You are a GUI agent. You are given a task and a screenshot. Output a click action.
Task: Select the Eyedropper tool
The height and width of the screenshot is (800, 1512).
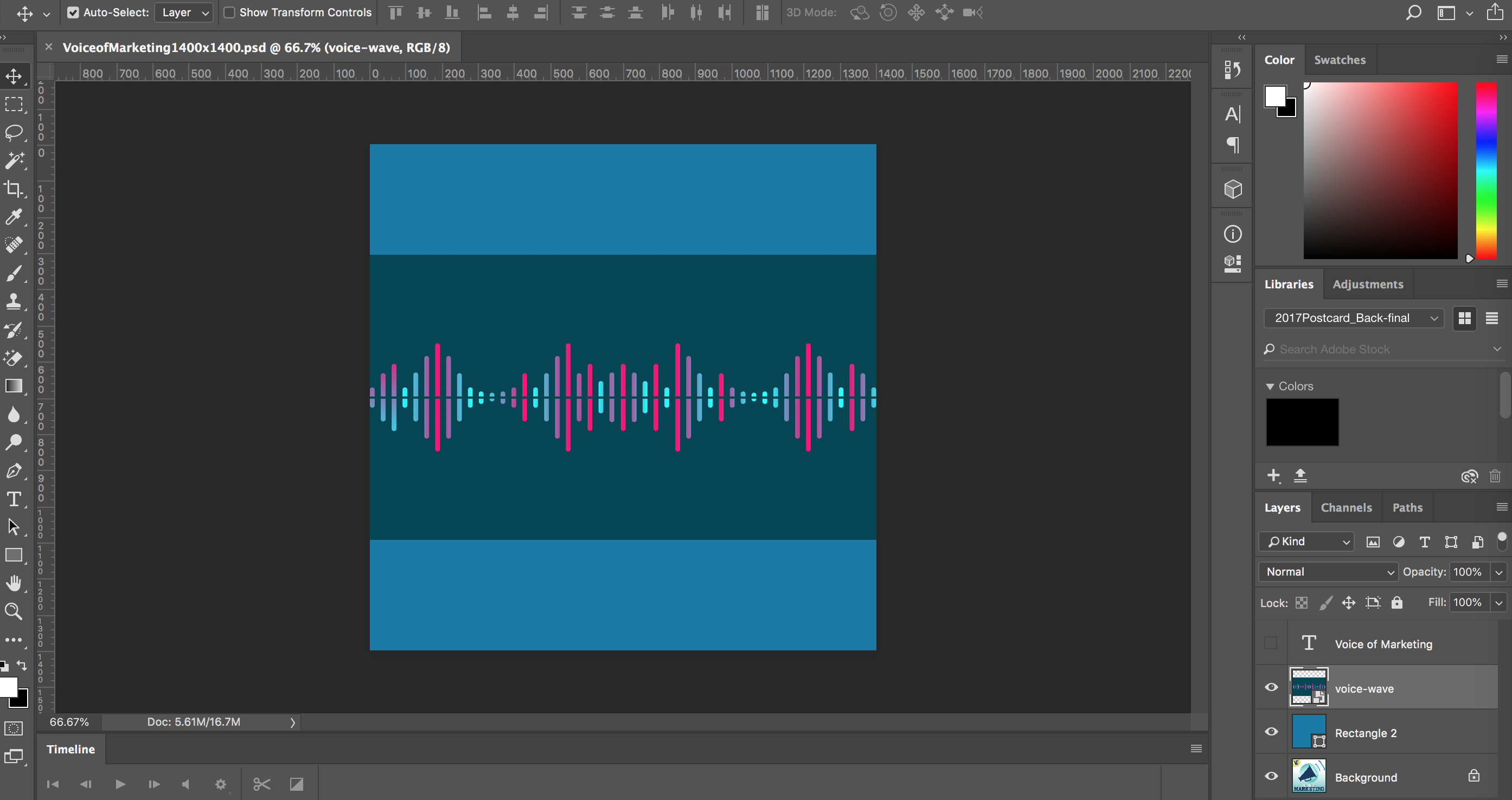[x=14, y=217]
